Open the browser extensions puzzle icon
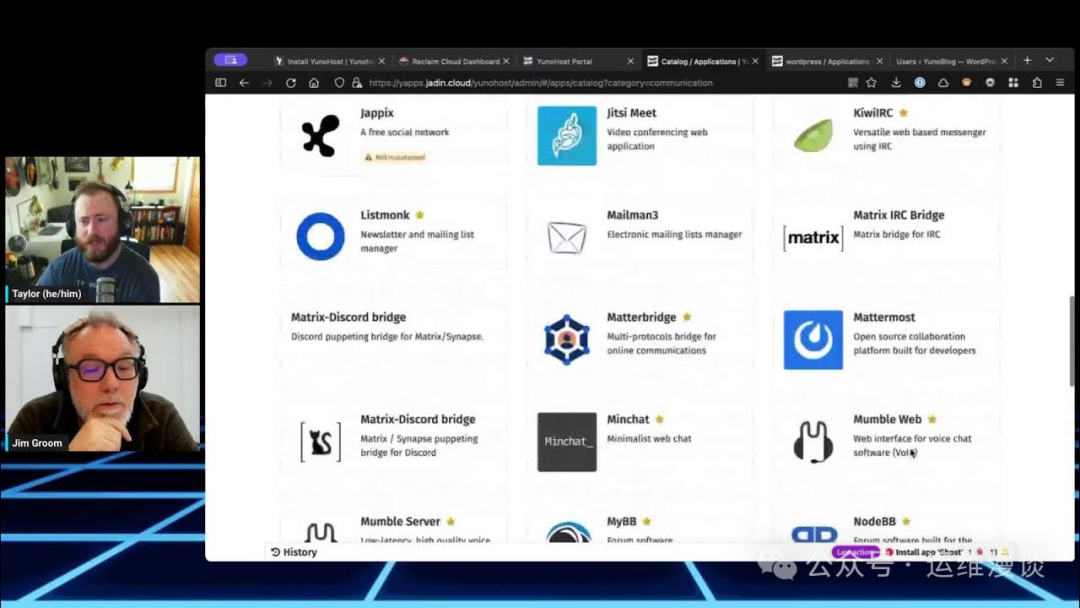 pyautogui.click(x=1037, y=83)
